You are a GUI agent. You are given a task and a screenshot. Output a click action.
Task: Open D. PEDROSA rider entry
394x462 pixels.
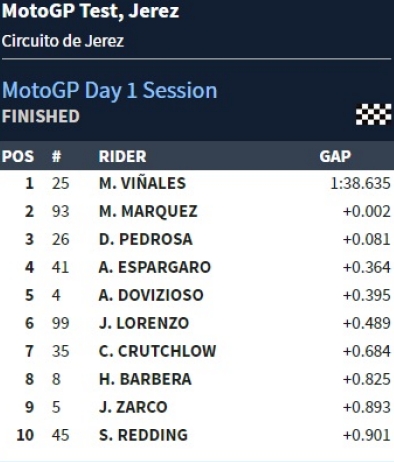[146, 239]
